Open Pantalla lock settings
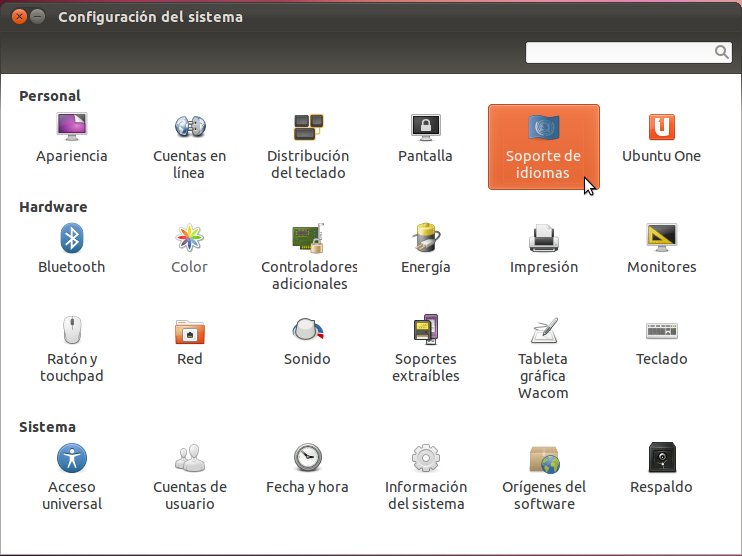Viewport: 742px width, 556px height. coord(425,137)
